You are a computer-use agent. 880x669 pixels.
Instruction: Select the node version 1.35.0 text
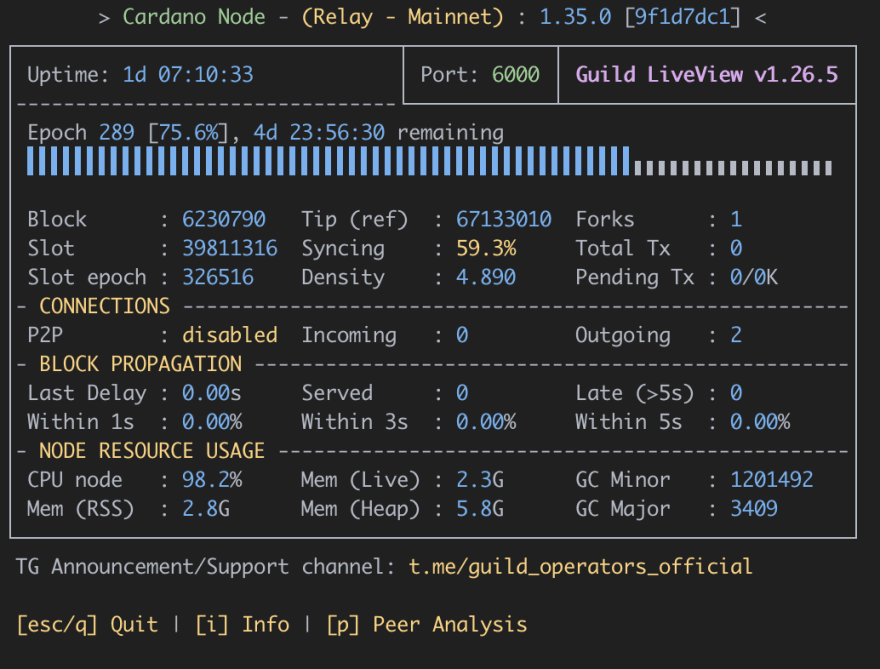click(x=575, y=17)
